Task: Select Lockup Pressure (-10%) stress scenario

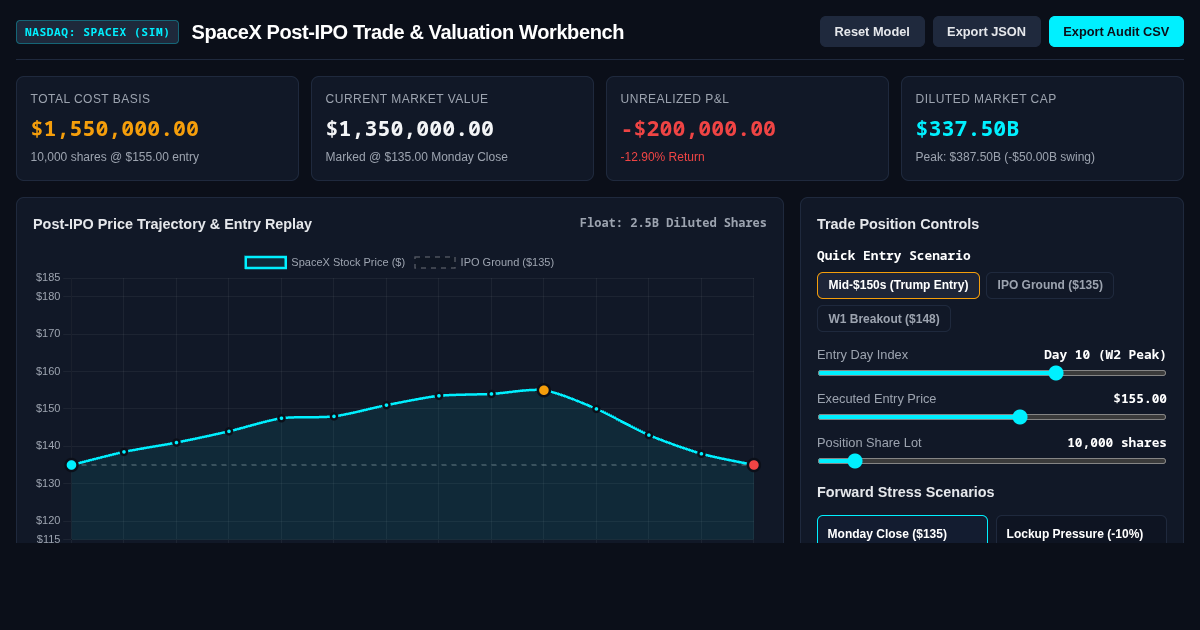Action: [x=1081, y=530]
